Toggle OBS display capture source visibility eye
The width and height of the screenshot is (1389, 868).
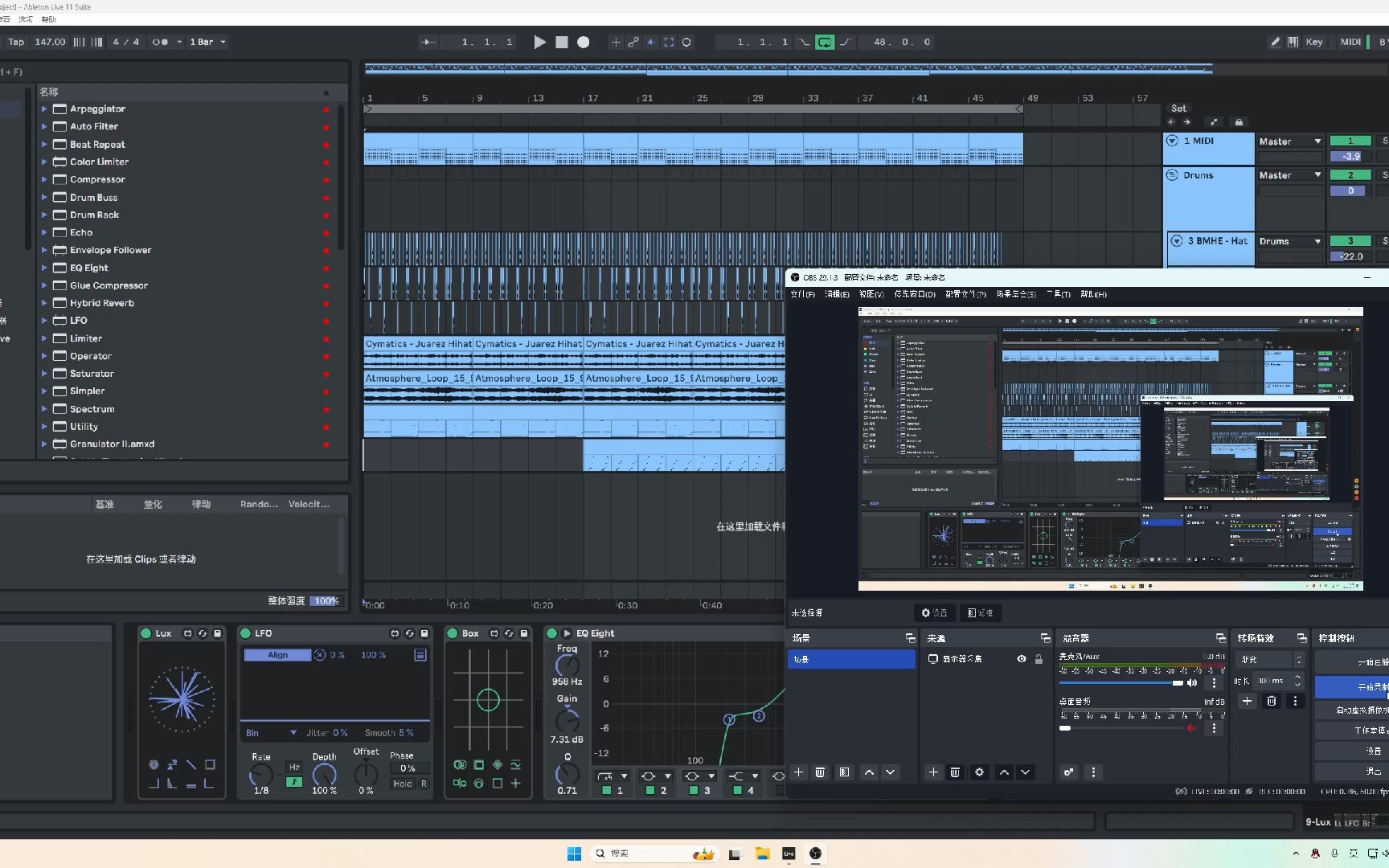coord(1022,659)
